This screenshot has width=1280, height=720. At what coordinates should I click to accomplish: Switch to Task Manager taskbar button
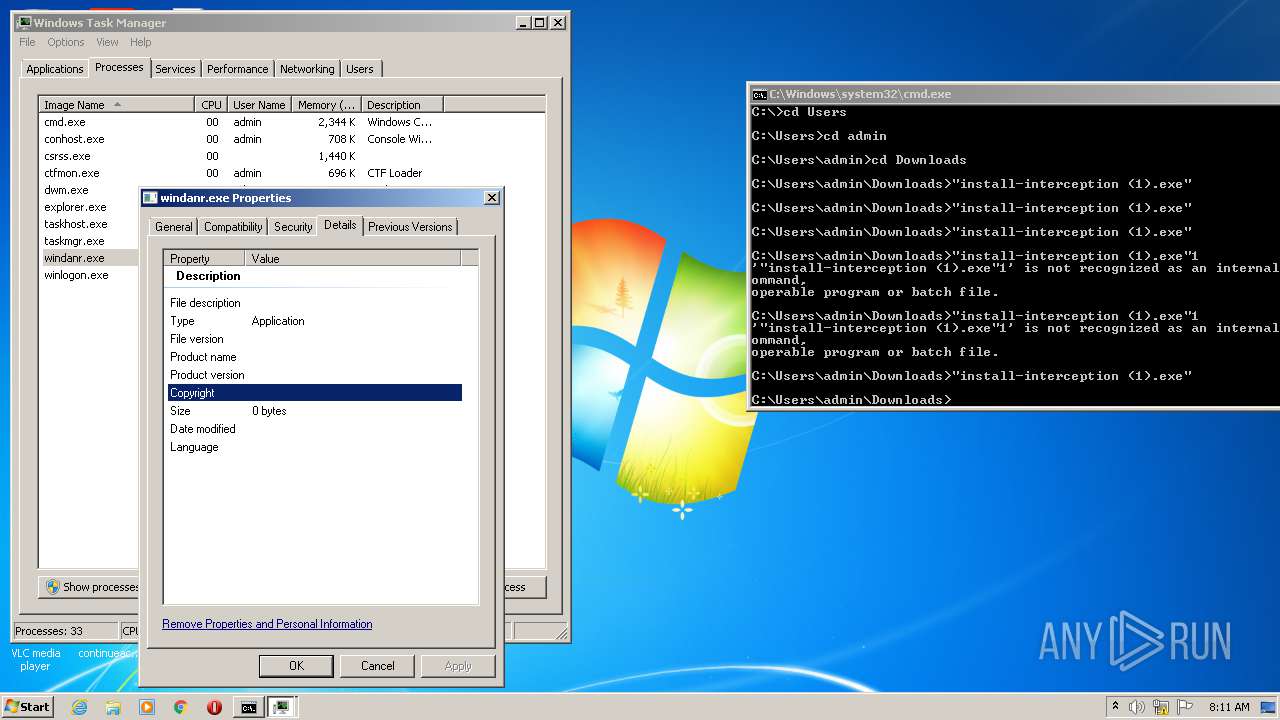[x=282, y=707]
